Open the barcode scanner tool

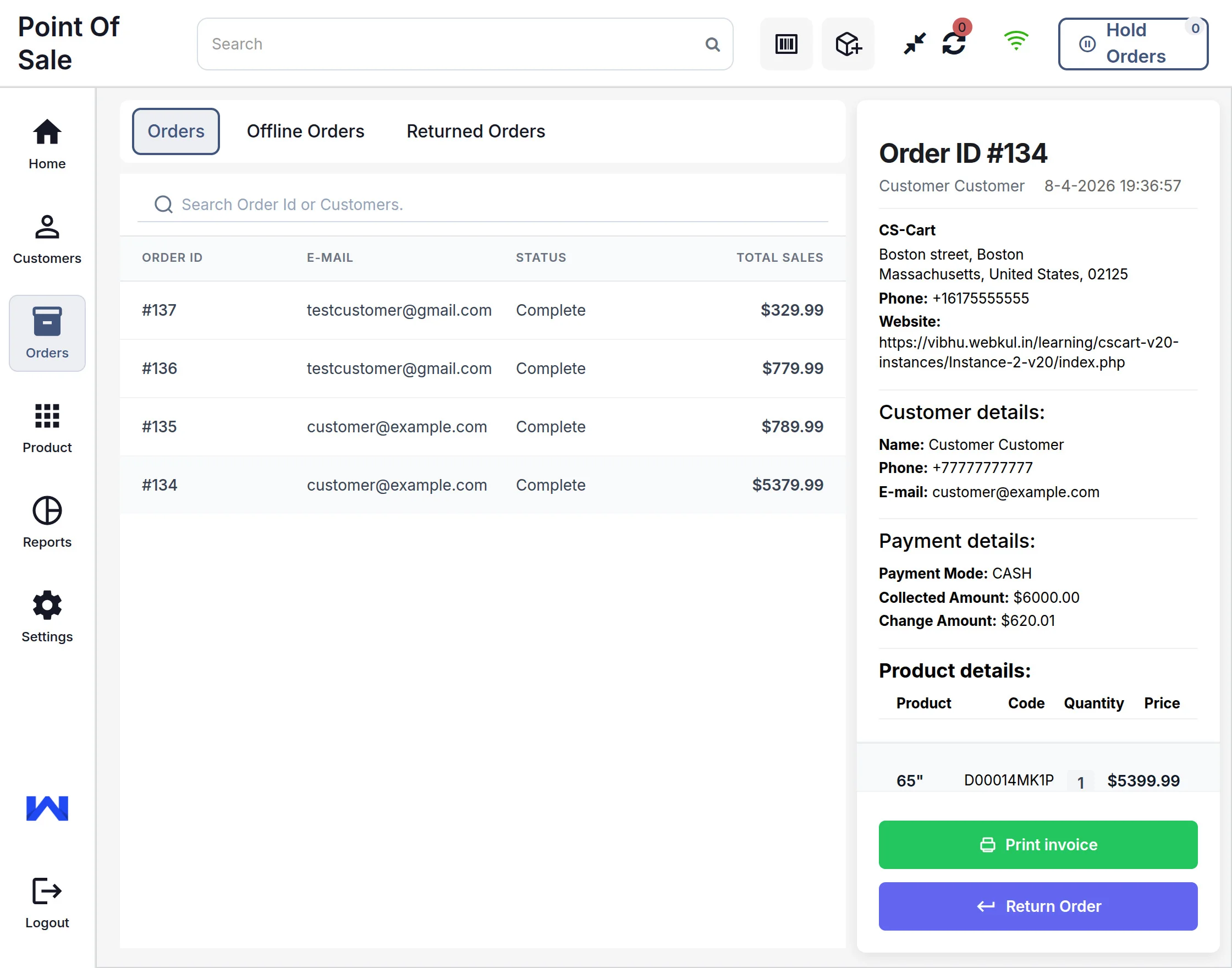pyautogui.click(x=786, y=43)
